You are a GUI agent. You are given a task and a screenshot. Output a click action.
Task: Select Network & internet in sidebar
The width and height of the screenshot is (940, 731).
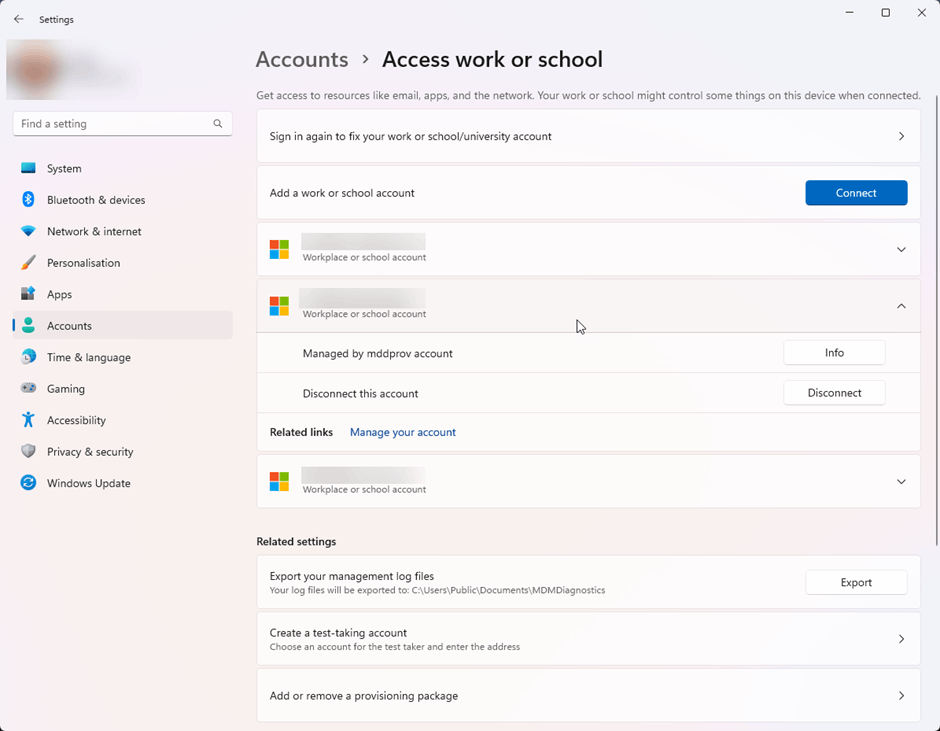point(122,231)
